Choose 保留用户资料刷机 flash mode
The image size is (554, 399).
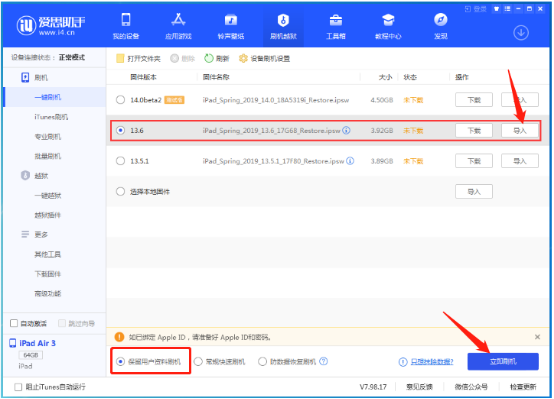120,362
